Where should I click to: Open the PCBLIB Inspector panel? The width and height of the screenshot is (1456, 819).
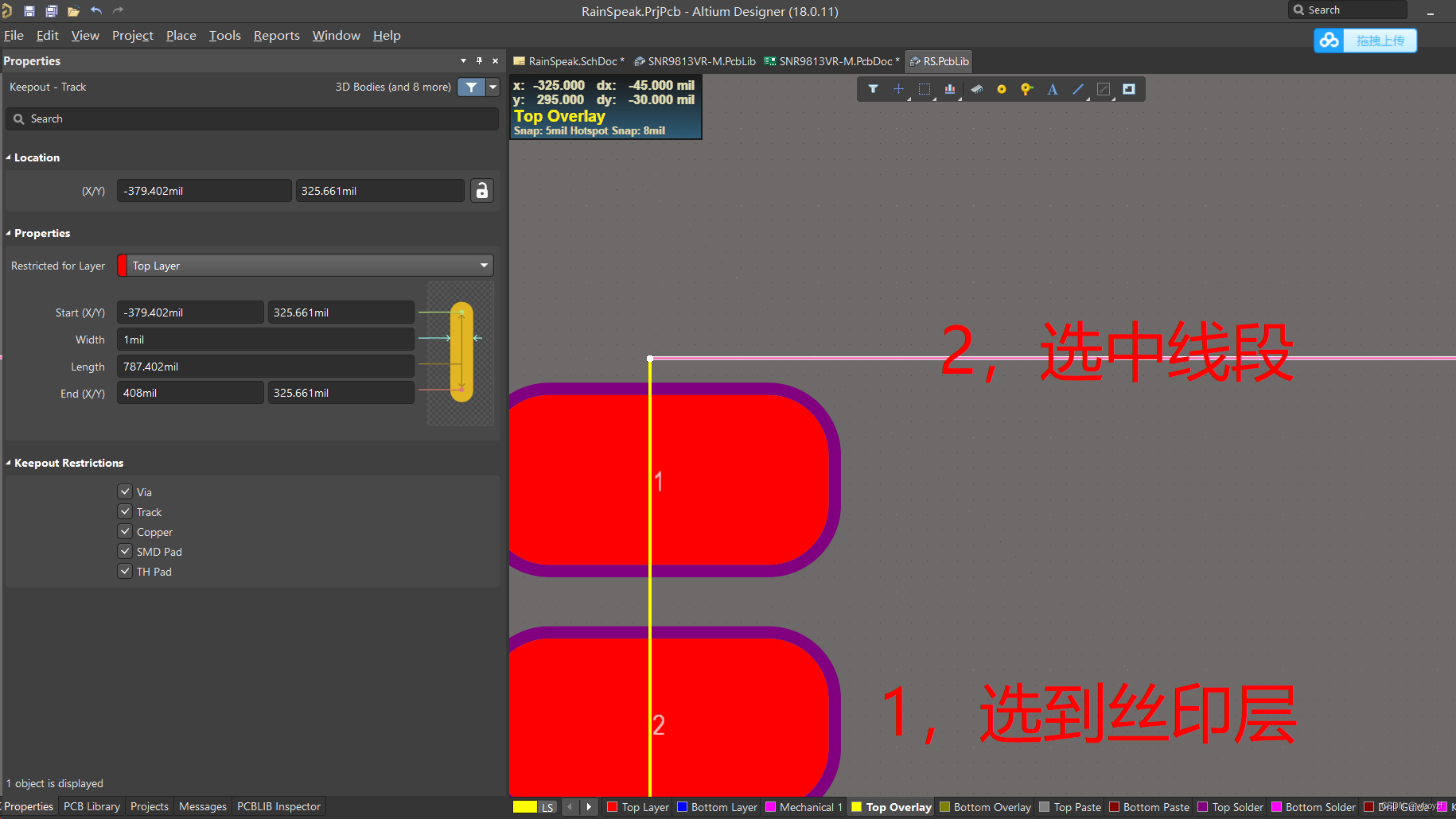pos(278,805)
